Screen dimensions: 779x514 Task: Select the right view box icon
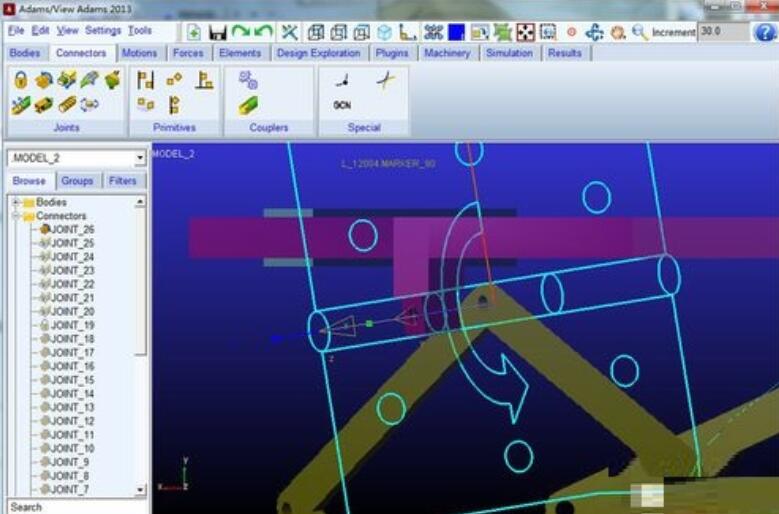[x=339, y=33]
